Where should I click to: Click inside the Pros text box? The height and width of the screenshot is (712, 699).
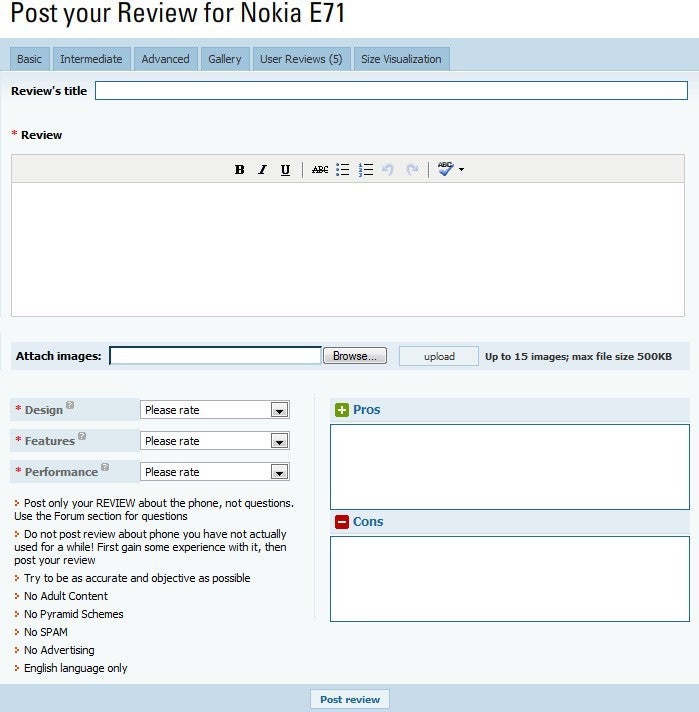(x=510, y=467)
